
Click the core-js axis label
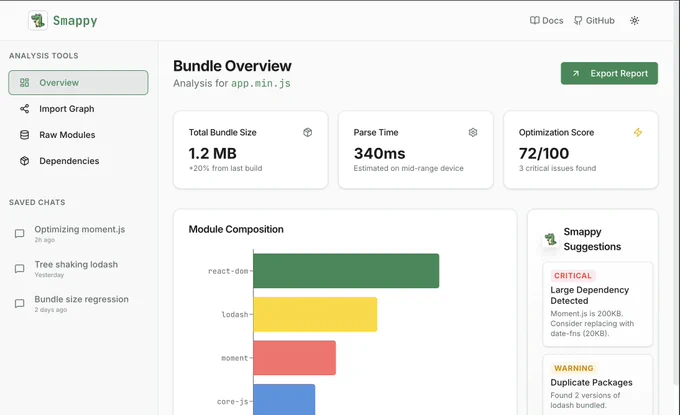(x=232, y=402)
